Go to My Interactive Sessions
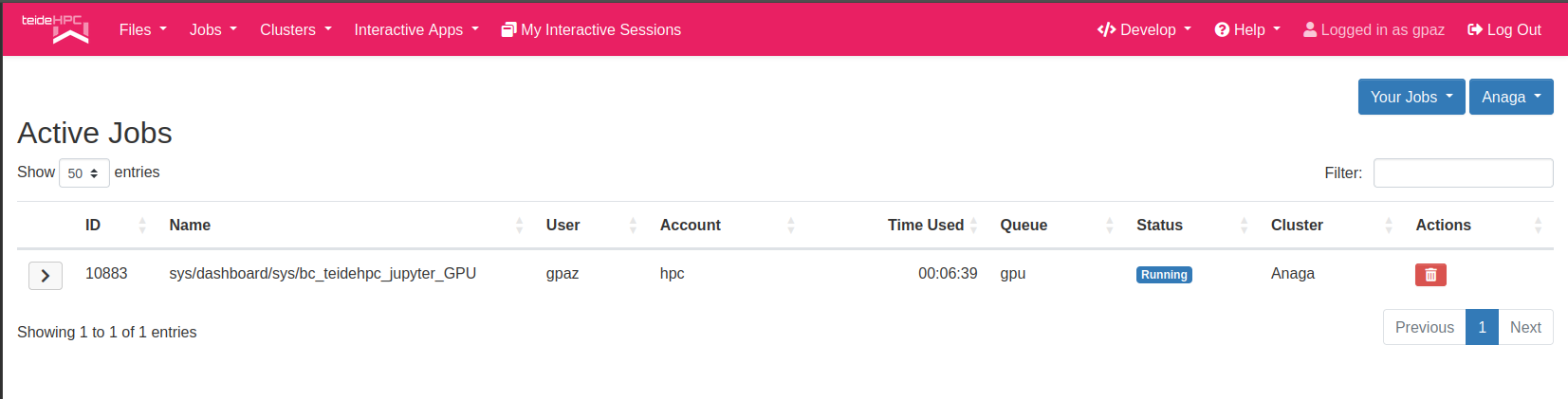1568x399 pixels. [x=591, y=30]
